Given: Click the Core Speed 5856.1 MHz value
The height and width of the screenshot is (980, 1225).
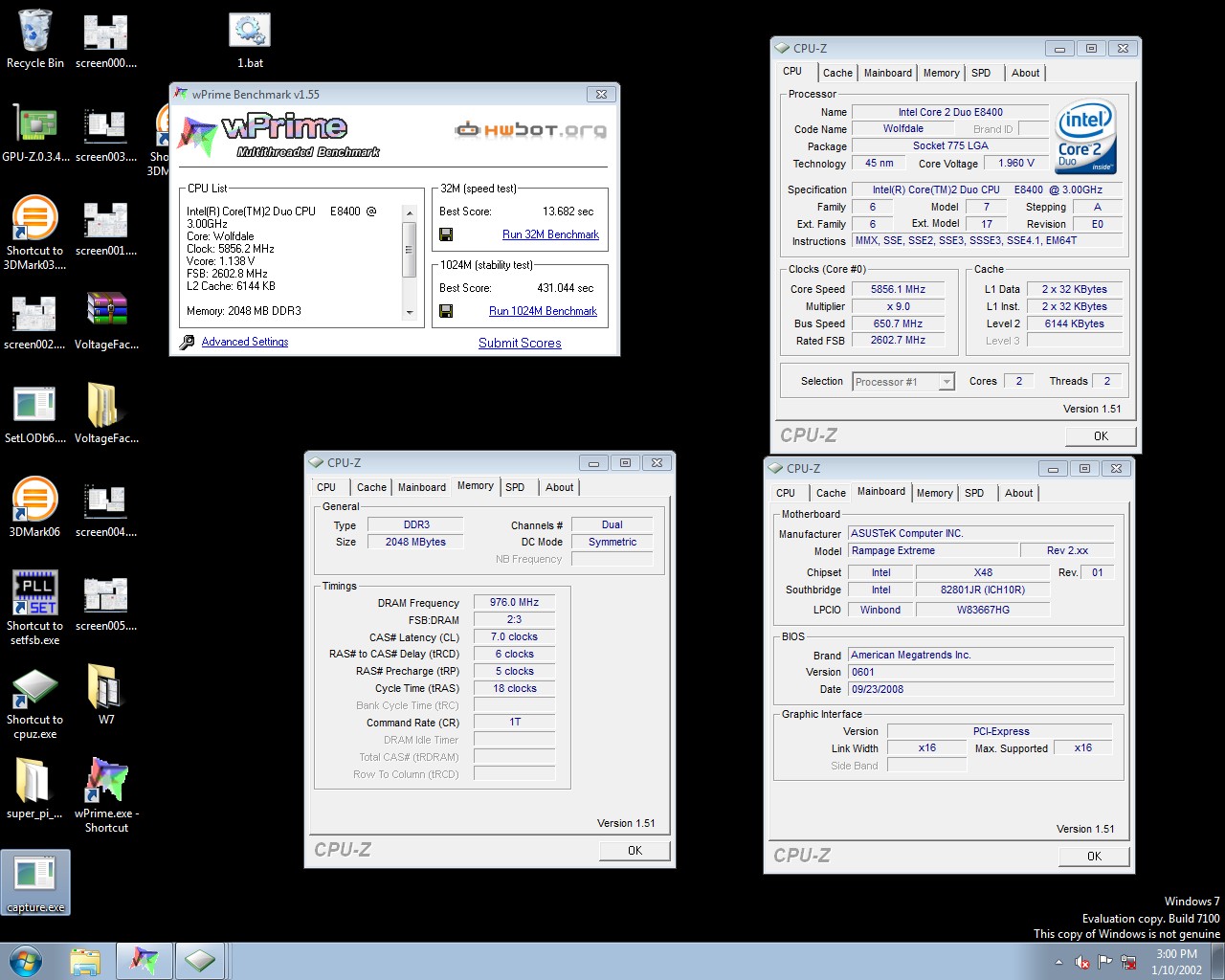Looking at the screenshot, I should (898, 289).
